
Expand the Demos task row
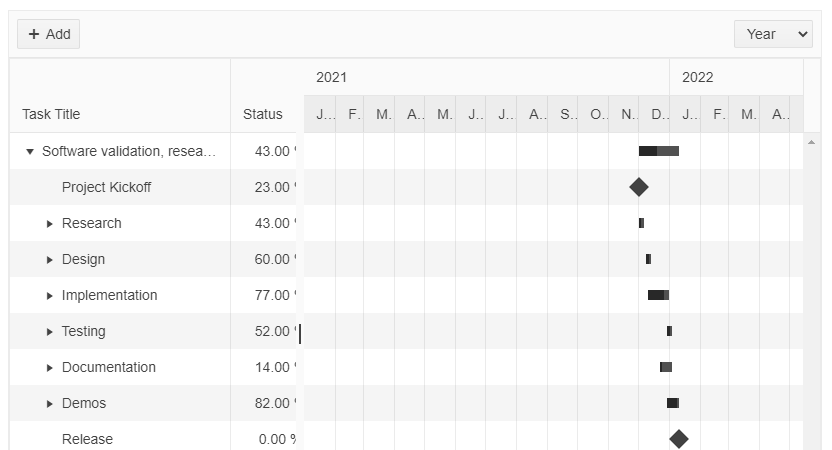pyautogui.click(x=50, y=404)
